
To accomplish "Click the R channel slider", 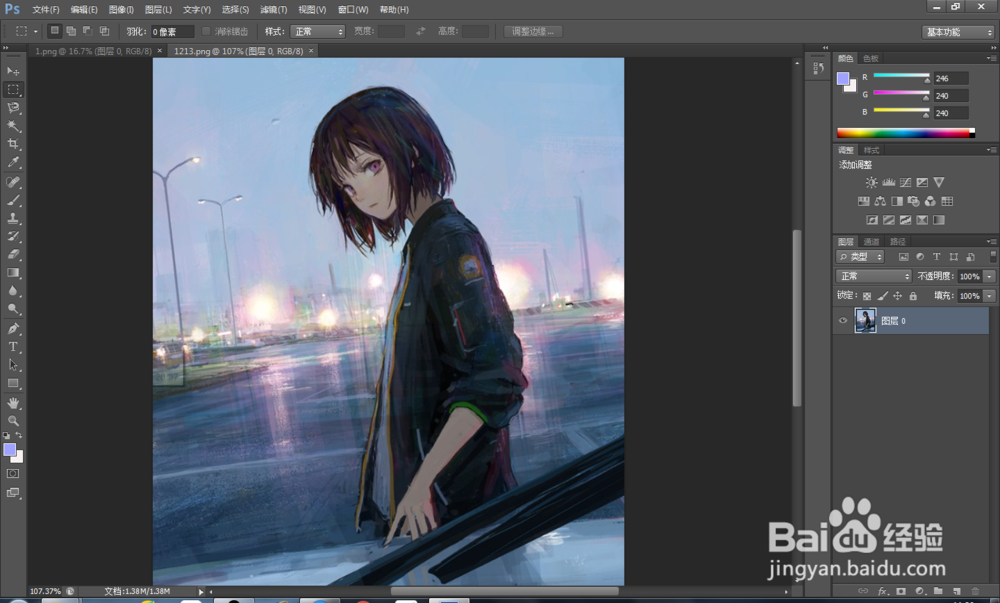I will point(901,76).
